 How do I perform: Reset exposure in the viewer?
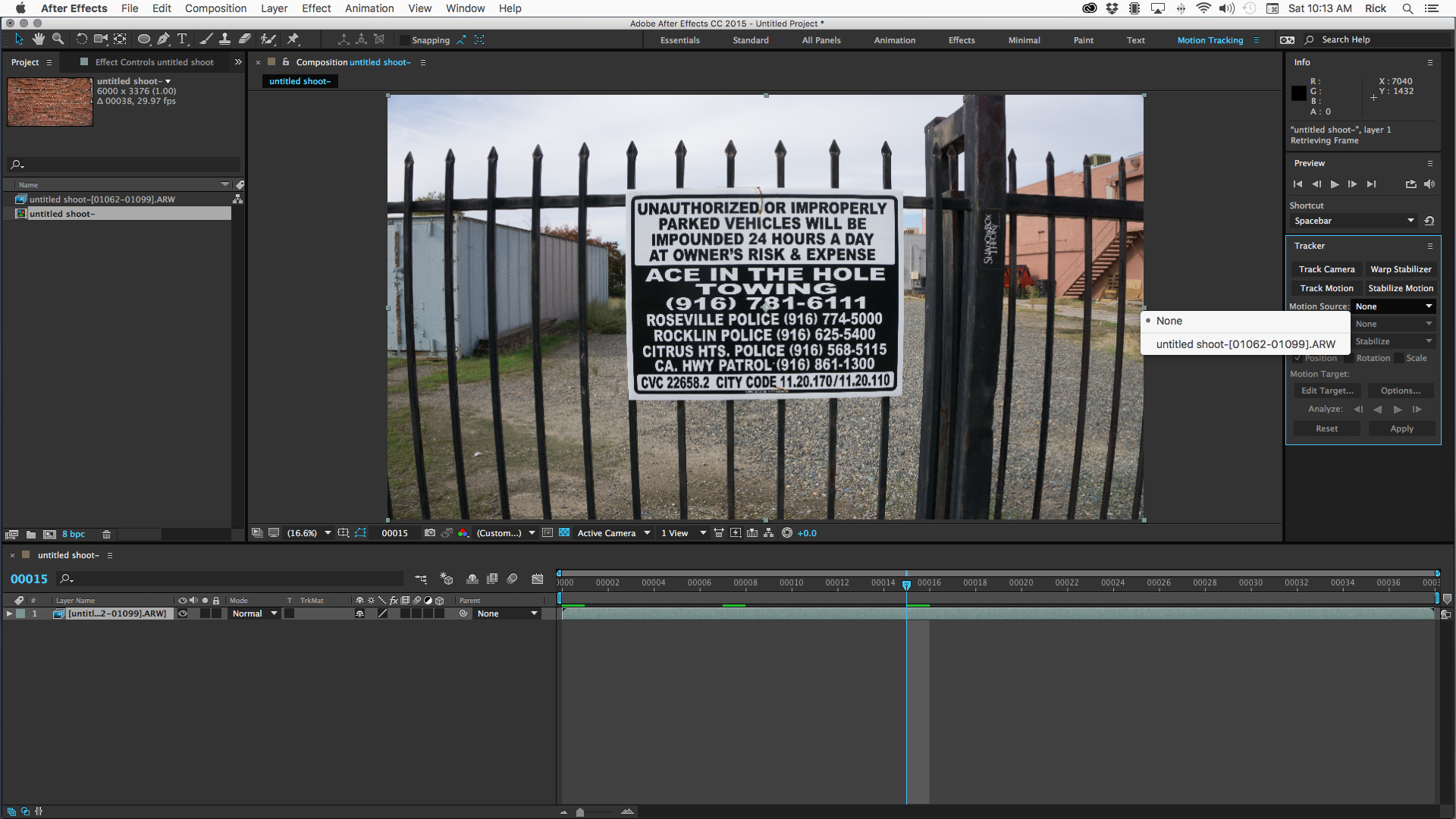(x=787, y=533)
